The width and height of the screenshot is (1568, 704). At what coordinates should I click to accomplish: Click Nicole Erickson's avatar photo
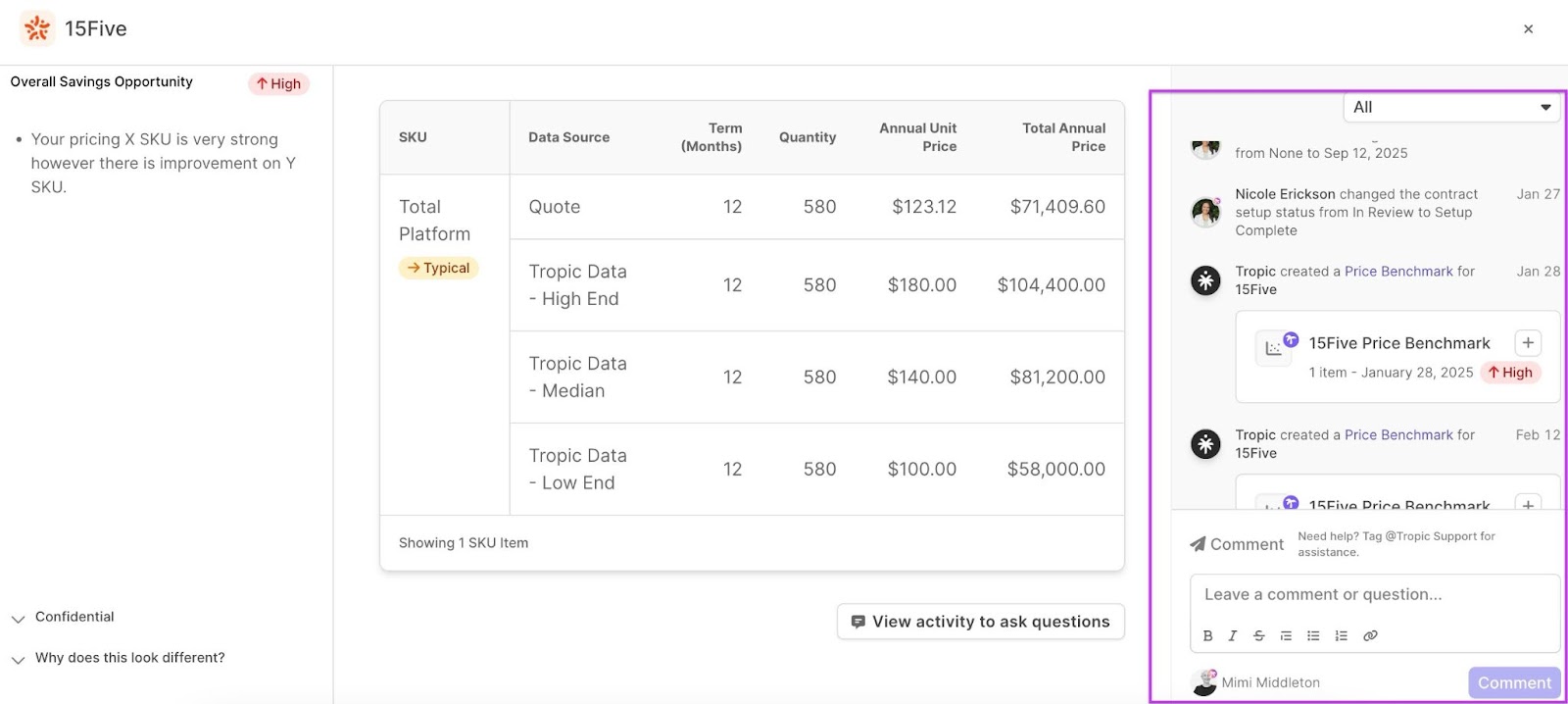(1205, 212)
